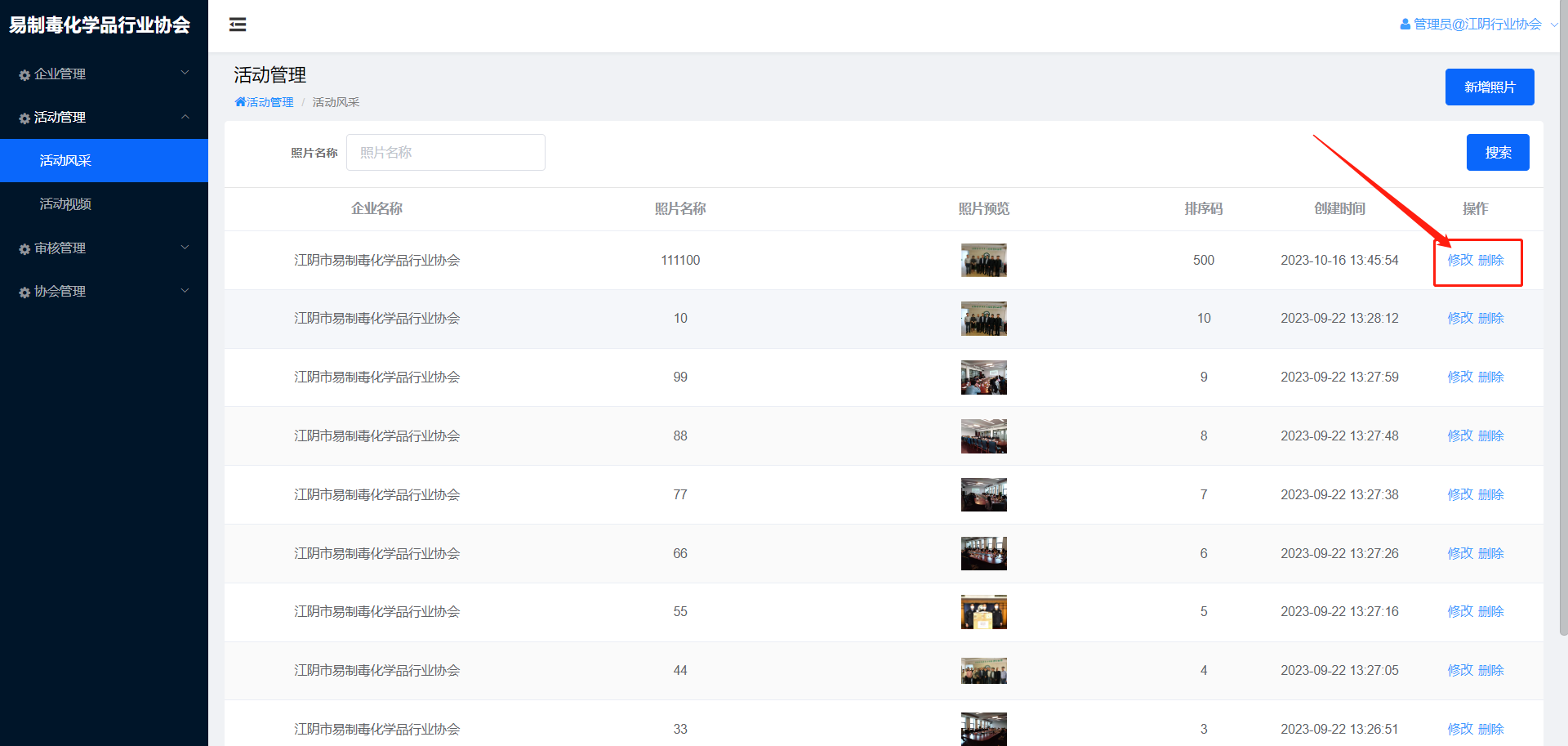Click the gear icon beside 协会管理
This screenshot has height=746, width=1568.
[x=24, y=293]
